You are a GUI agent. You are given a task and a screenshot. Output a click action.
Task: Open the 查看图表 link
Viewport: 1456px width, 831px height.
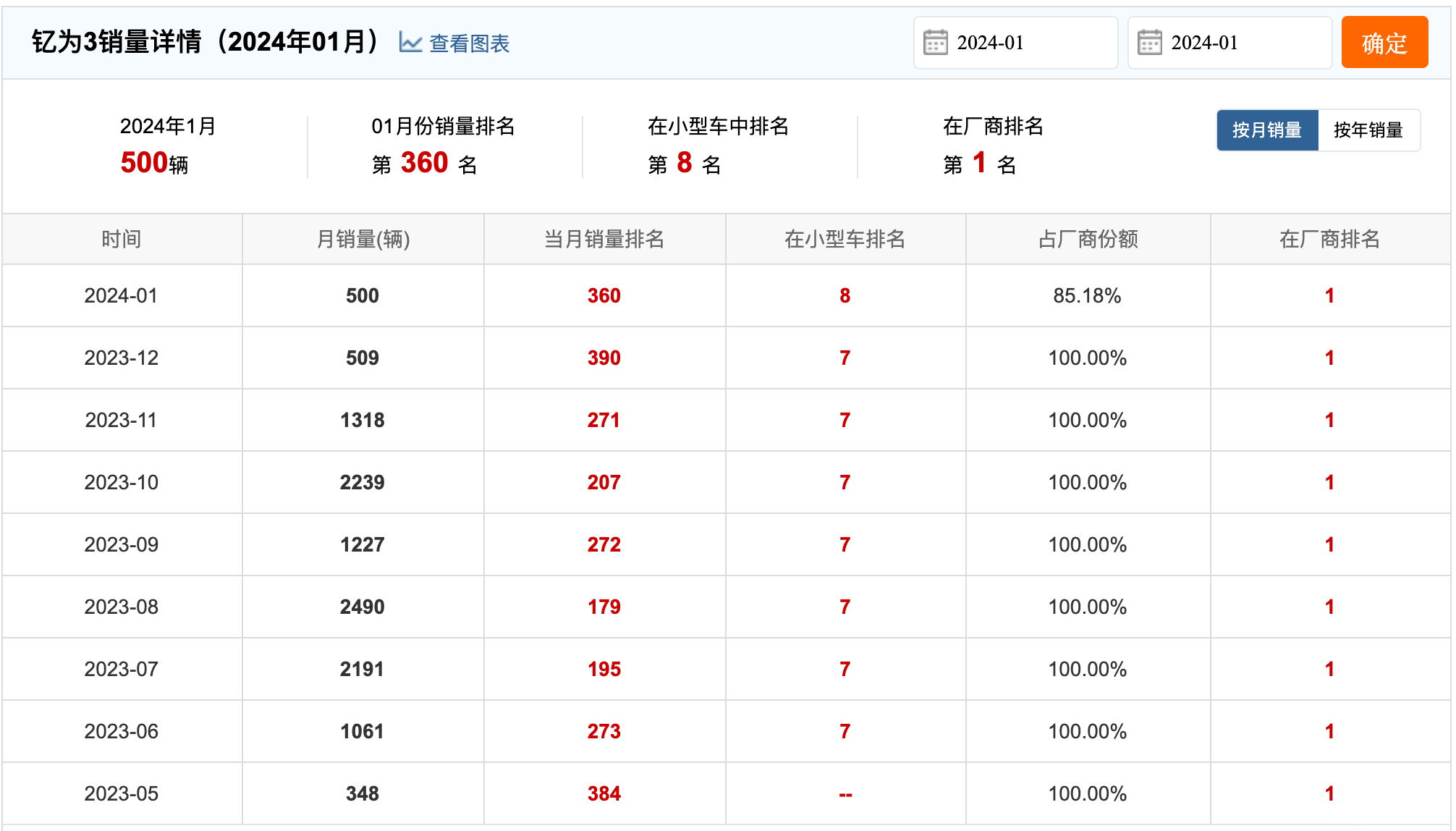click(x=469, y=43)
